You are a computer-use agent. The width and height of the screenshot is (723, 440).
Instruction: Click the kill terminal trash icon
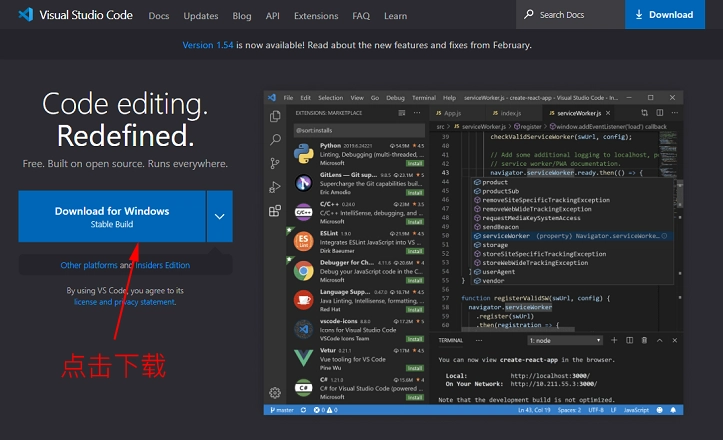(x=644, y=340)
